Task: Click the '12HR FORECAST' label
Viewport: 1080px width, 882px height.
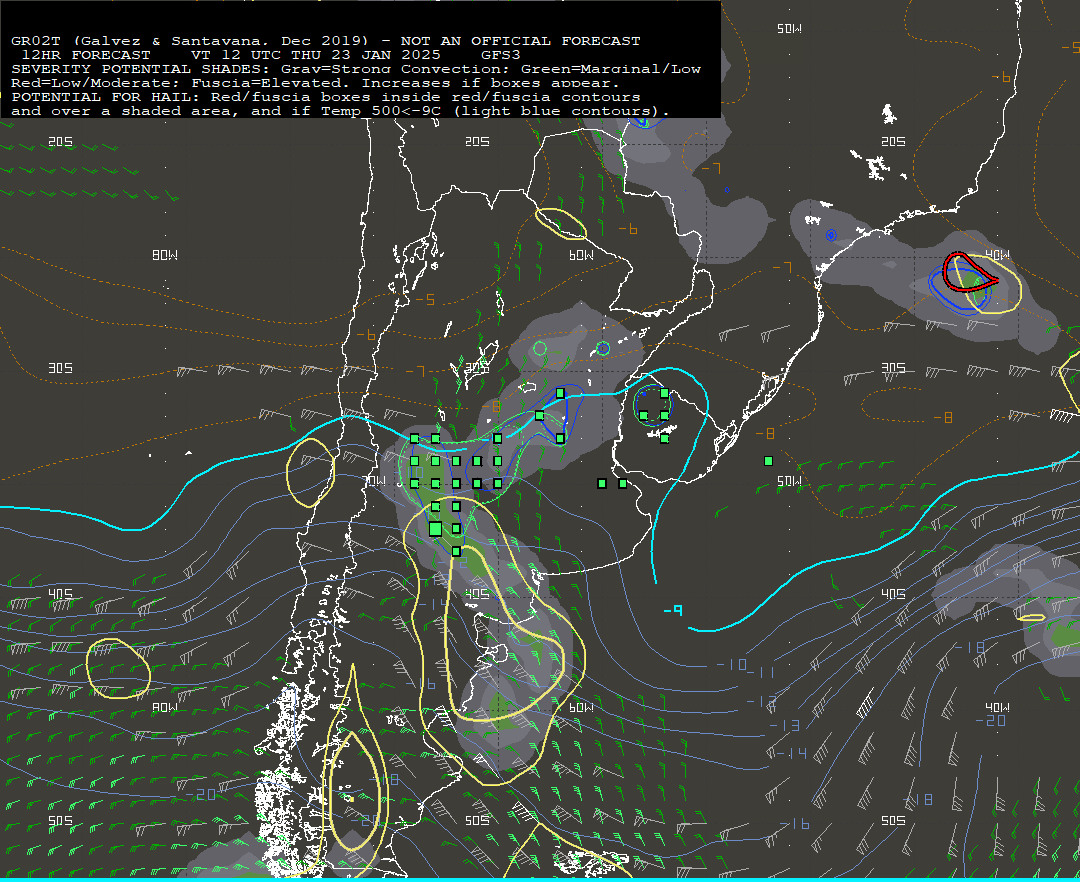Action: coord(86,55)
